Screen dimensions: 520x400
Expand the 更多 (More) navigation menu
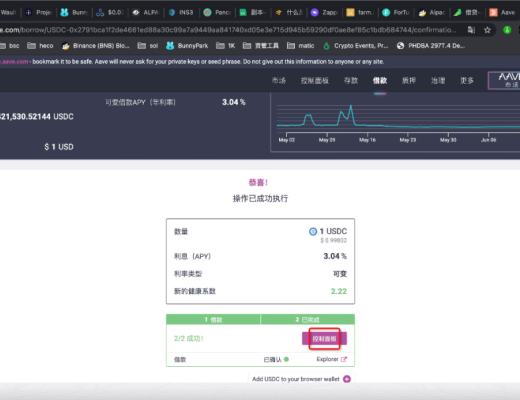(x=467, y=80)
